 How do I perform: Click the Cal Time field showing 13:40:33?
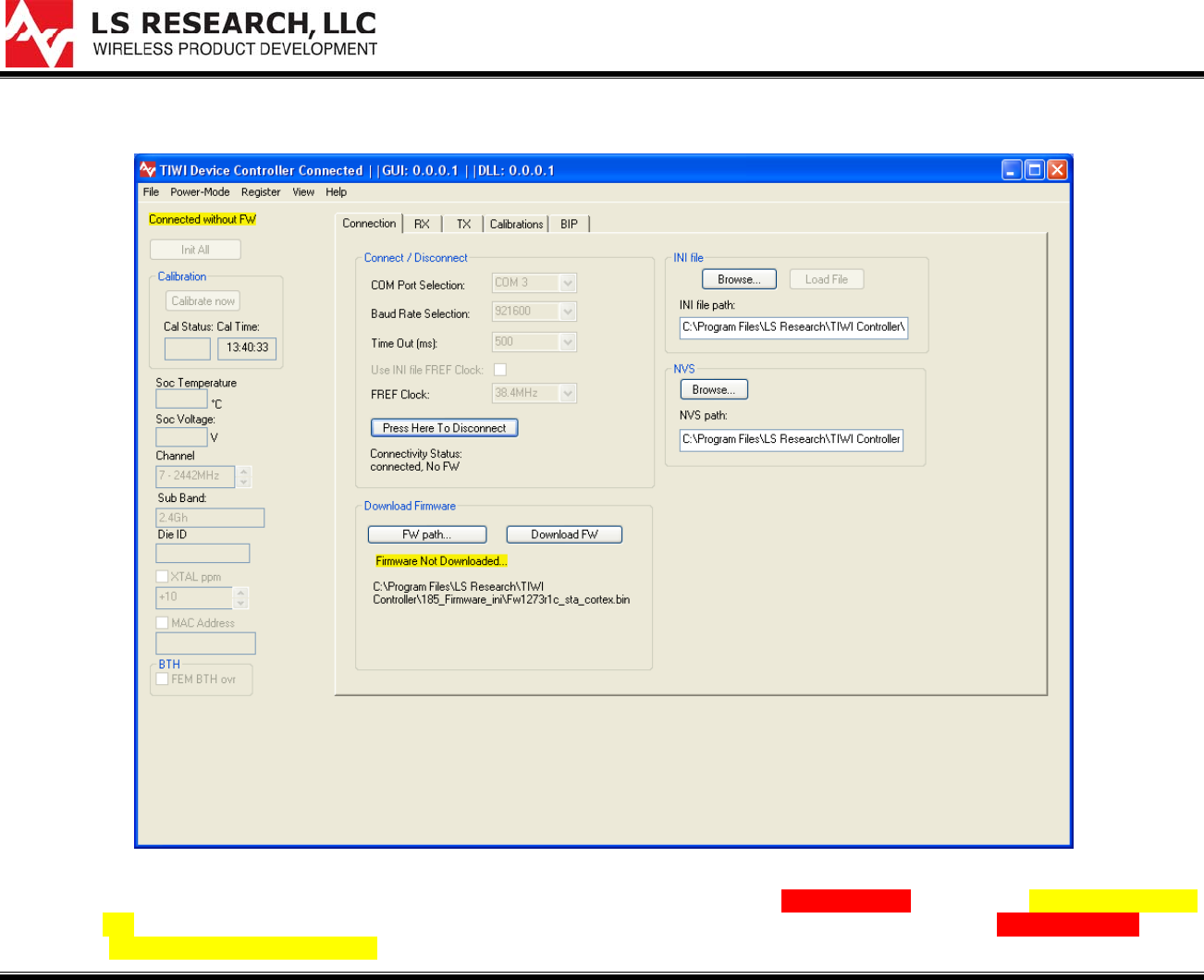[x=247, y=349]
